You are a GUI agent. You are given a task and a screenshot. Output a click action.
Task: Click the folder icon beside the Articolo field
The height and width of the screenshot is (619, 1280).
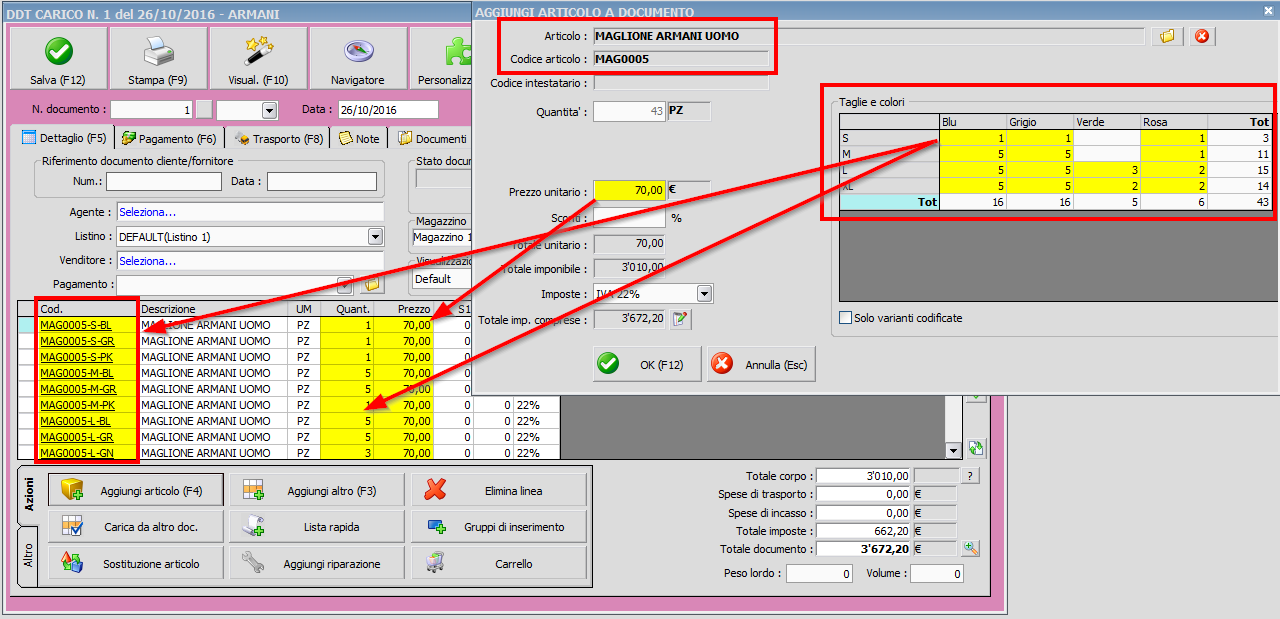pos(1167,36)
